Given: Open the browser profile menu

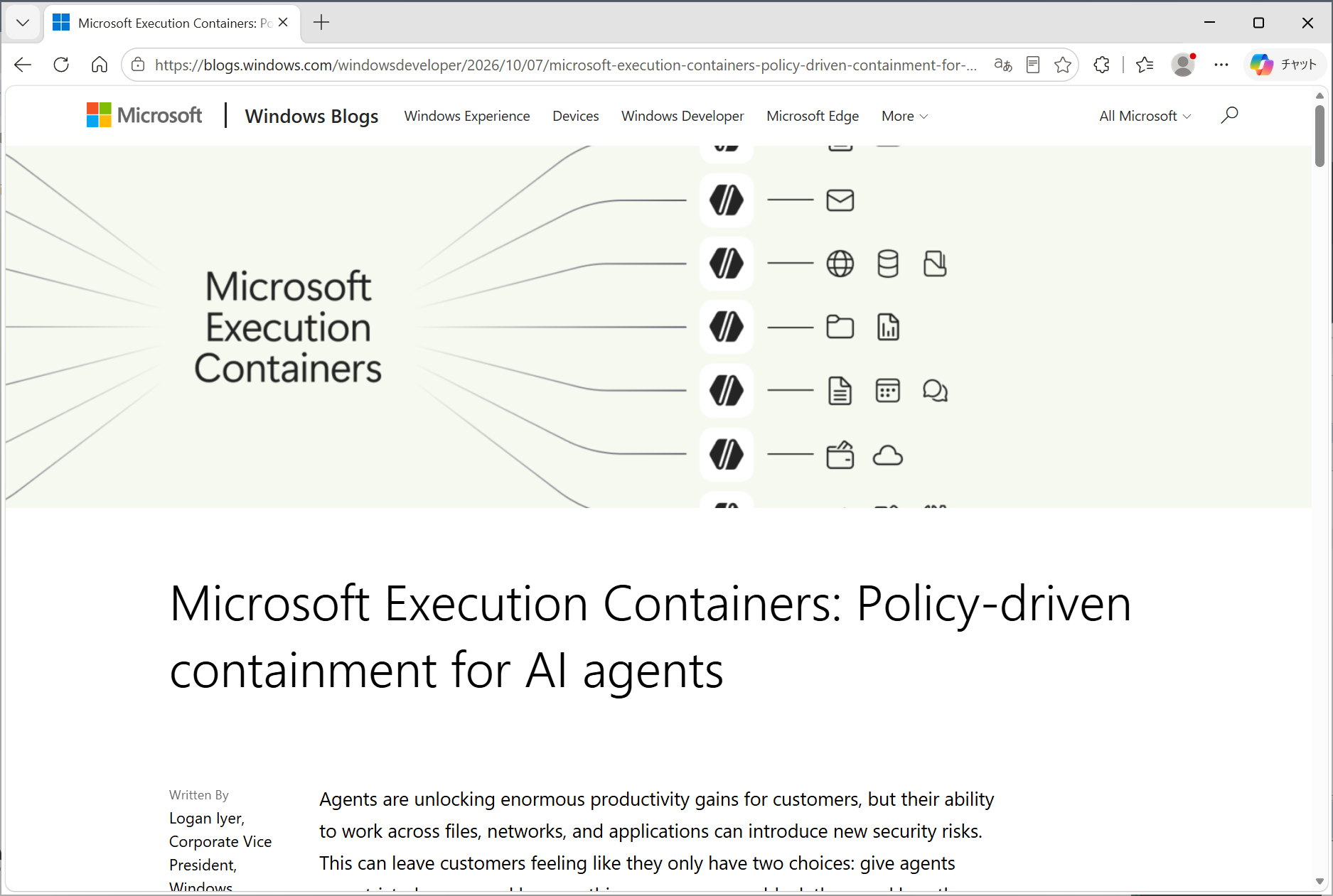Looking at the screenshot, I should click(1183, 65).
